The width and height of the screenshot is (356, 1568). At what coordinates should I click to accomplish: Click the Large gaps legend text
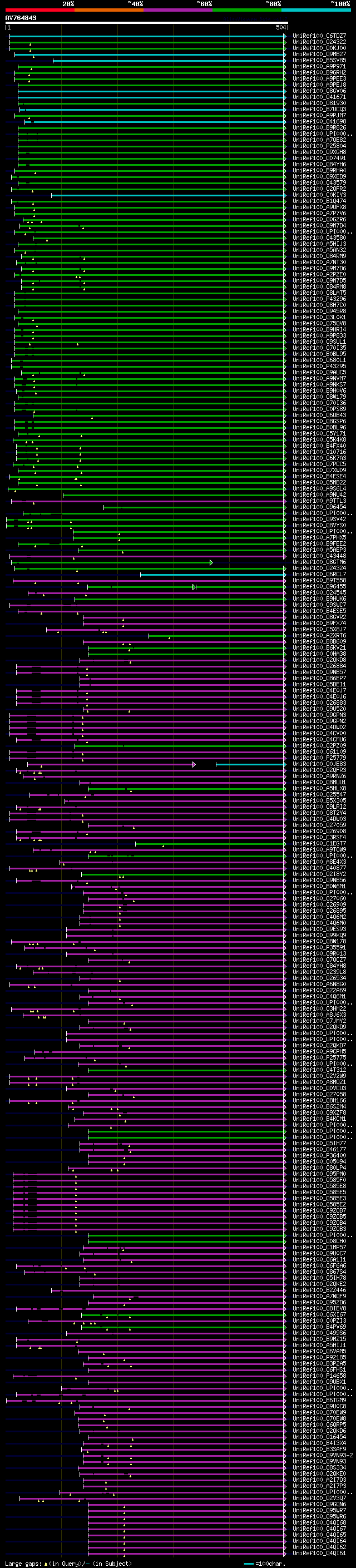(x=68, y=1563)
